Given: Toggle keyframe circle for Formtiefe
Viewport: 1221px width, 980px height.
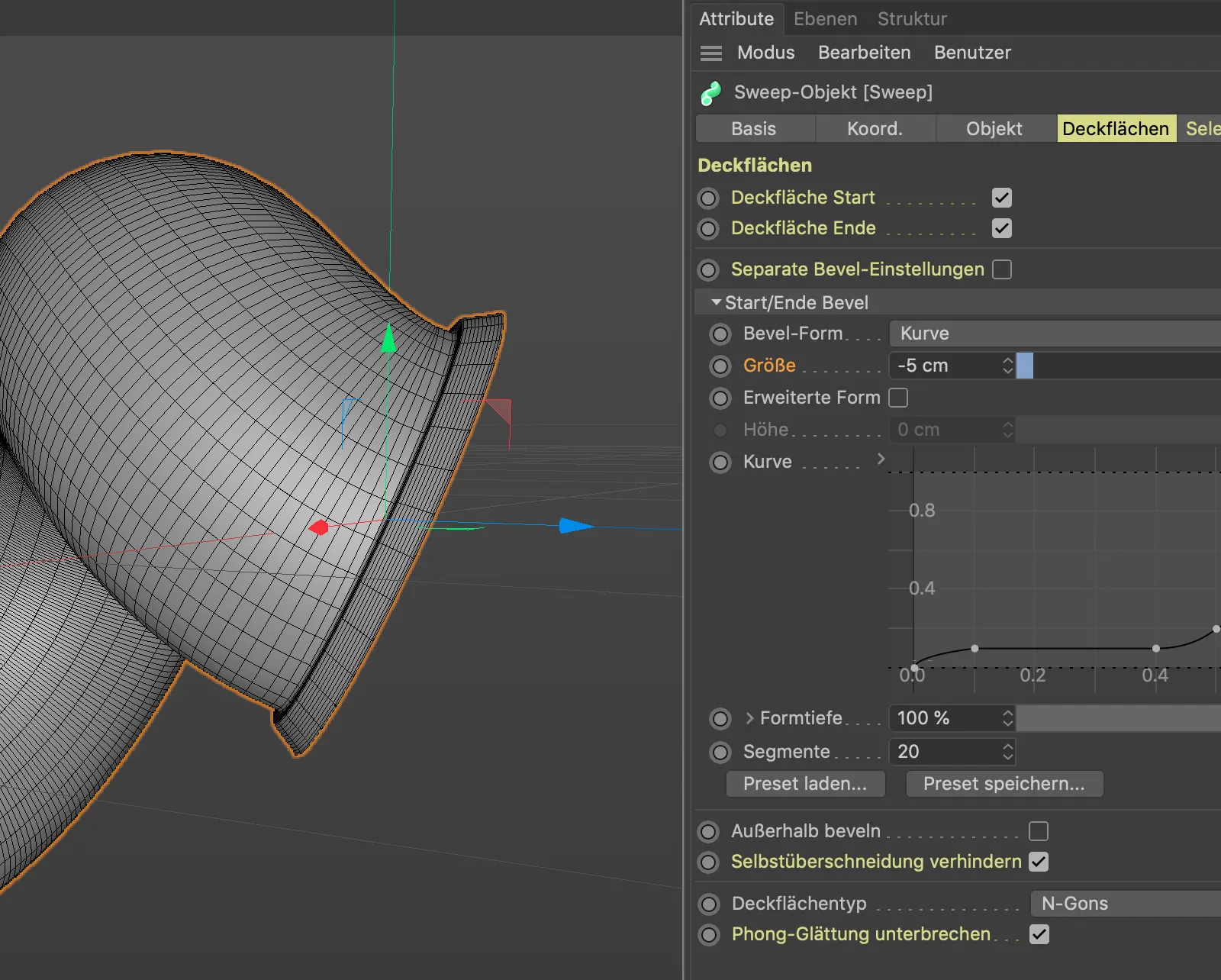Looking at the screenshot, I should coord(720,718).
